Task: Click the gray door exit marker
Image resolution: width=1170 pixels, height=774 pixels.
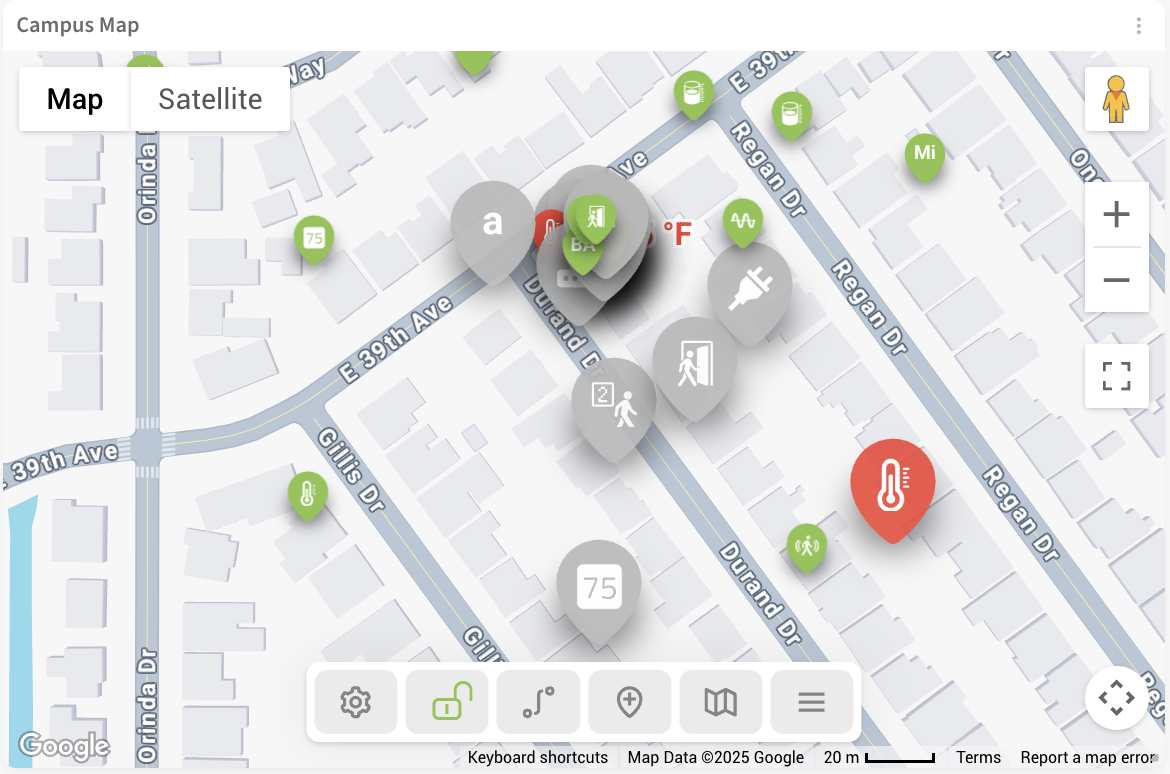Action: coord(695,363)
